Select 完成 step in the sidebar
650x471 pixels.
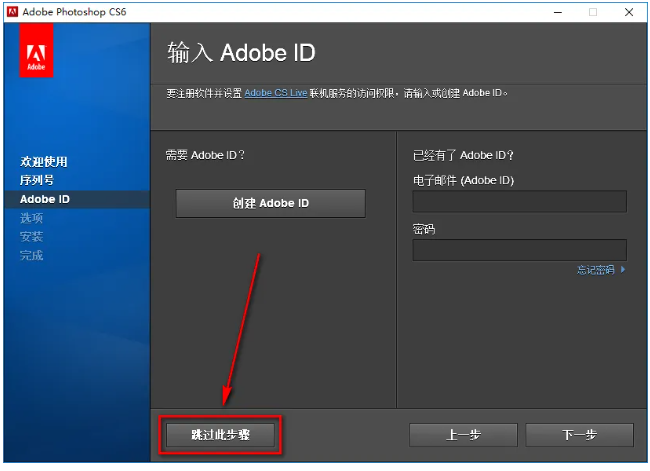[31, 255]
